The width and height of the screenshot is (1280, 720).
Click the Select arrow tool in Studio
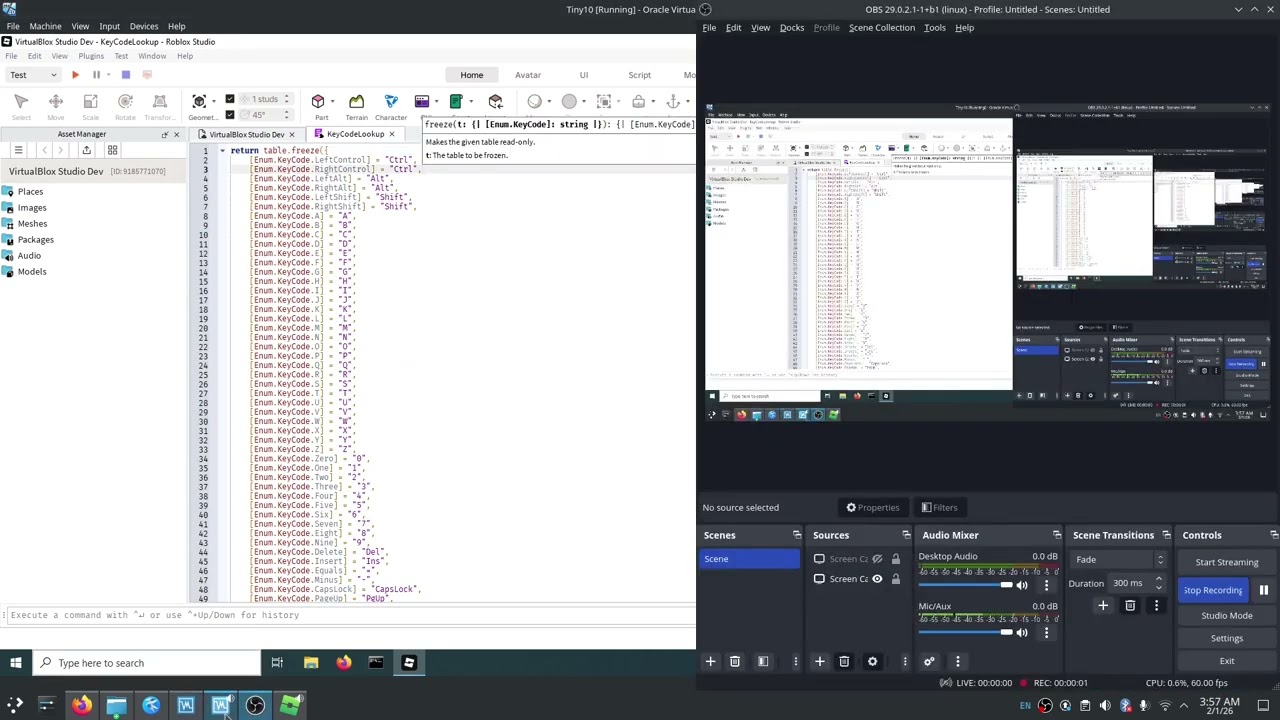21,105
